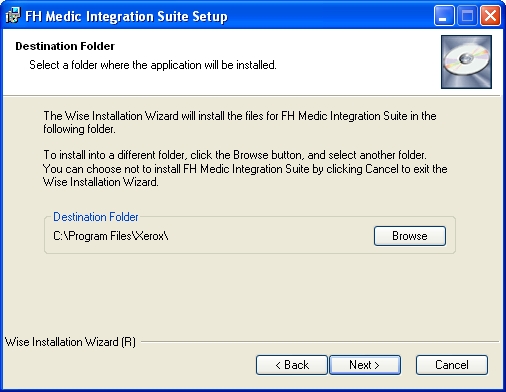Cancel the installation wizard
This screenshot has height=392, width=506.
click(452, 365)
